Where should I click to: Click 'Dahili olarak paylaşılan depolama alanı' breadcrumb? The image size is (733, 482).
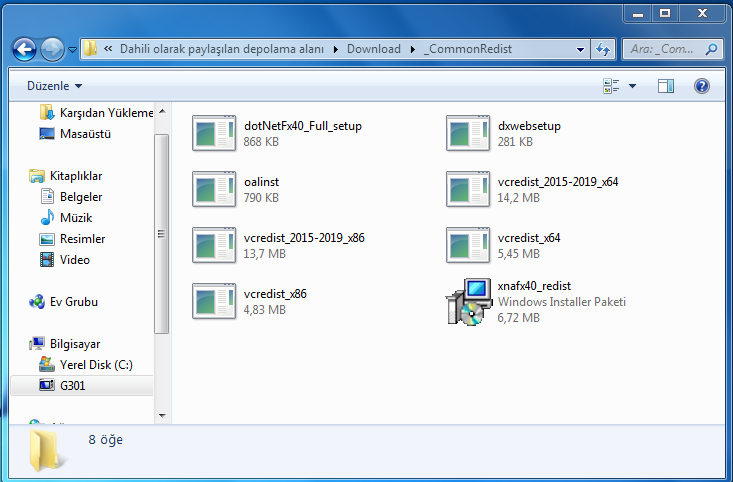point(222,49)
